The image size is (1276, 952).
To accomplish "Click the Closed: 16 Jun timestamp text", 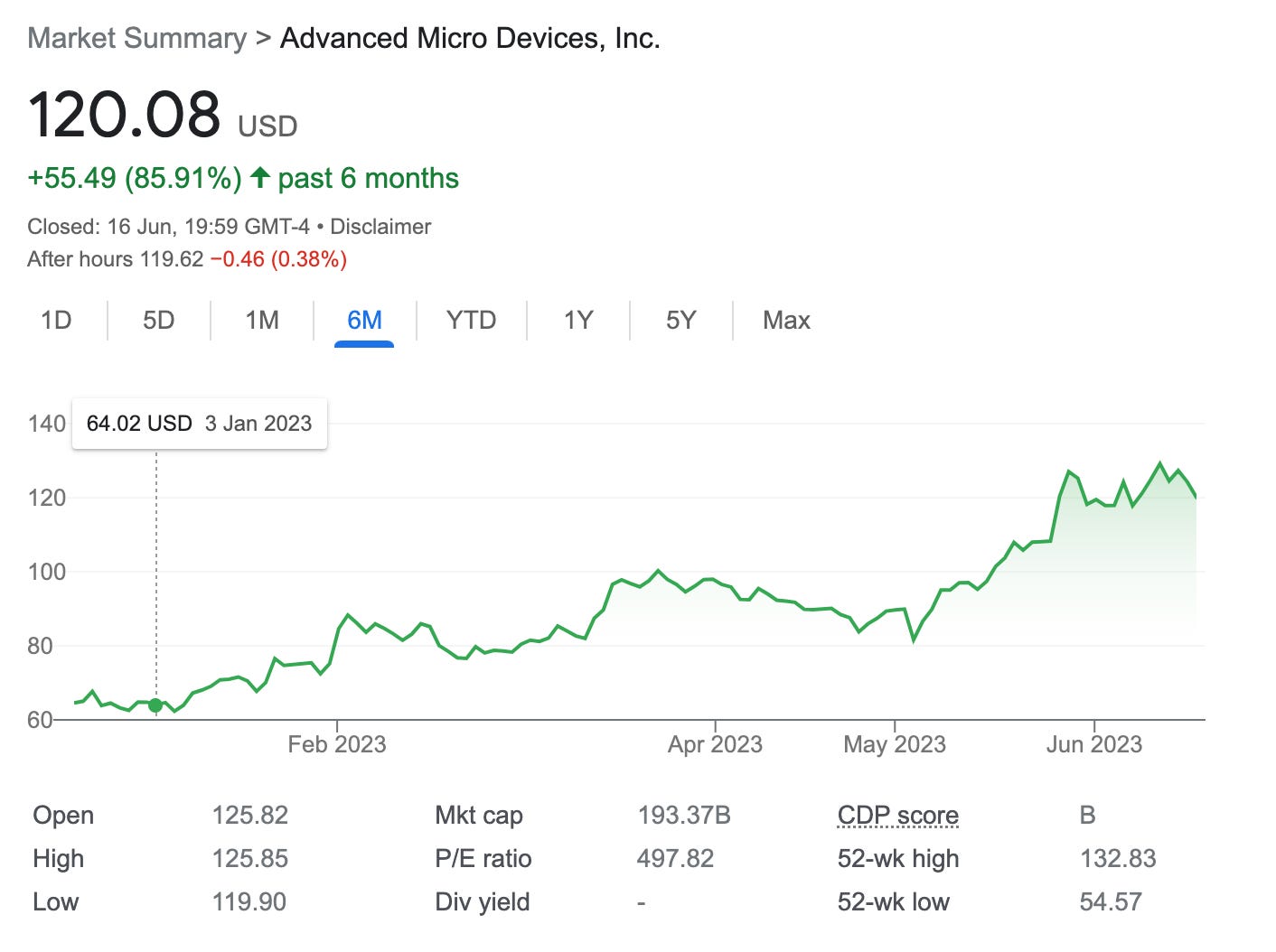I will [x=168, y=227].
